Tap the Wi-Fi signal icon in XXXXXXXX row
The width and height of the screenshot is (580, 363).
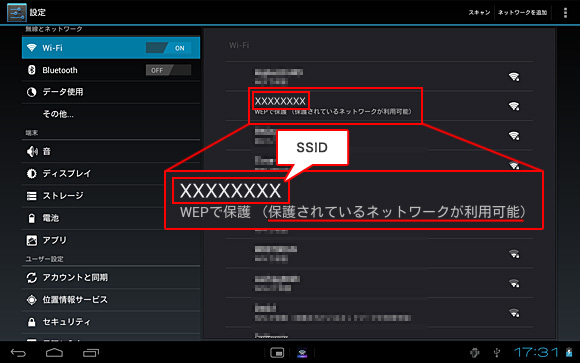coord(514,106)
